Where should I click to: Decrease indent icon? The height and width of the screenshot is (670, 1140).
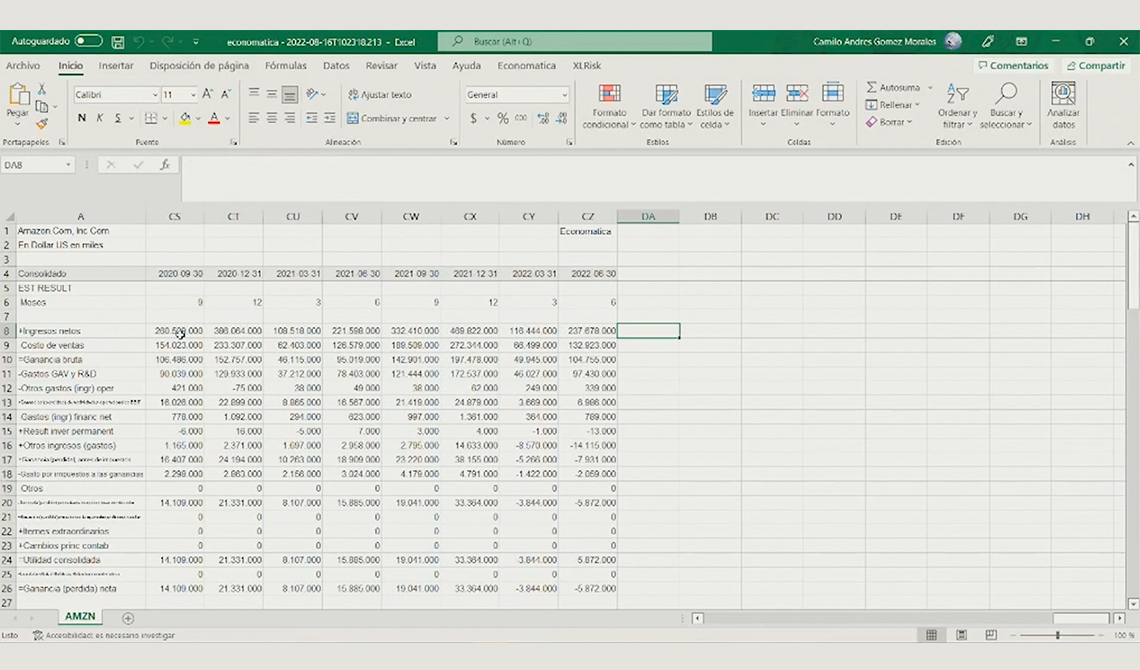click(x=312, y=118)
